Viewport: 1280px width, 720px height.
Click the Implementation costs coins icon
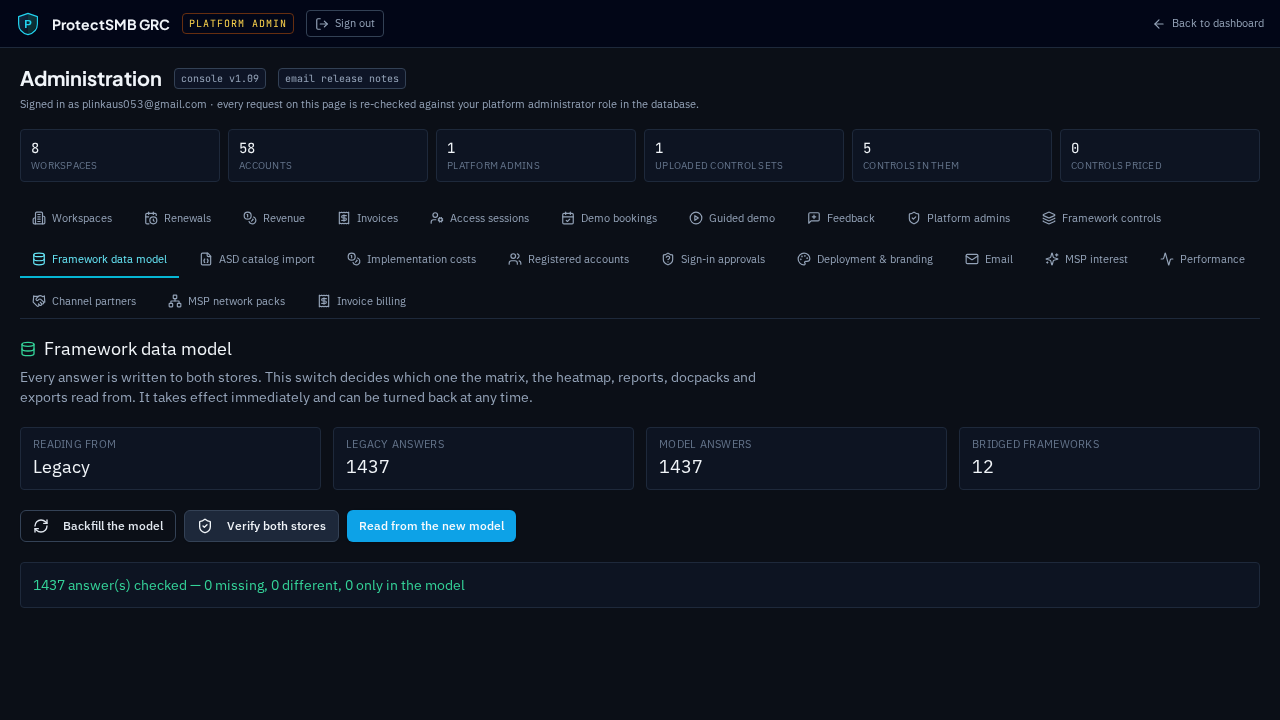[354, 259]
